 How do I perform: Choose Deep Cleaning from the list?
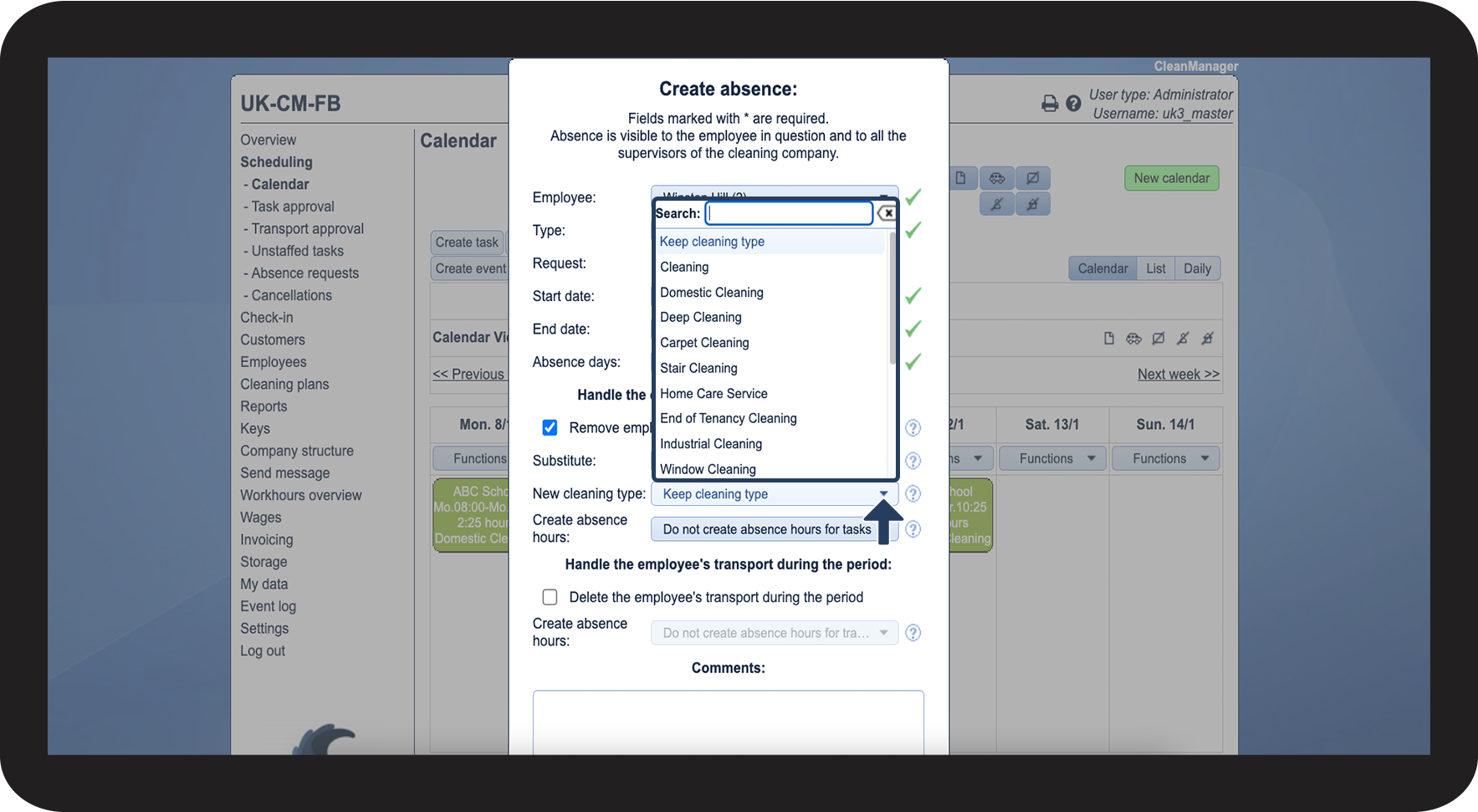pyautogui.click(x=770, y=318)
